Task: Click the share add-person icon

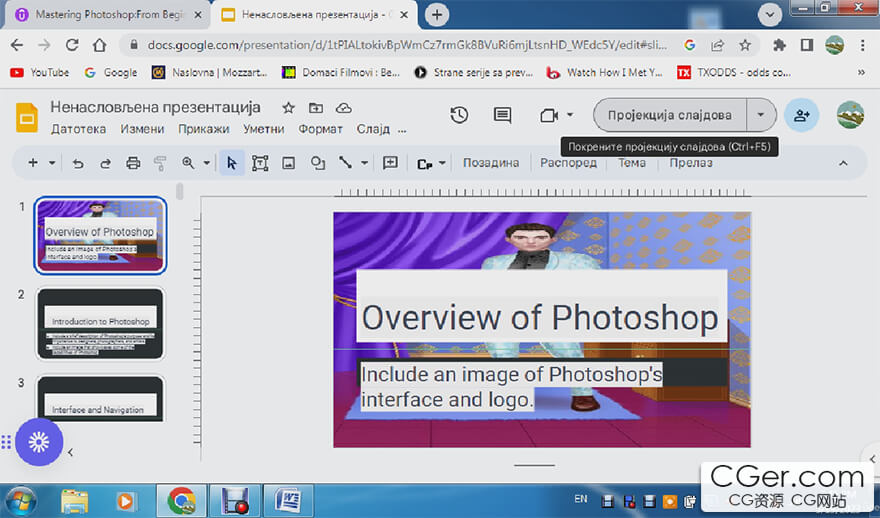Action: coord(801,115)
